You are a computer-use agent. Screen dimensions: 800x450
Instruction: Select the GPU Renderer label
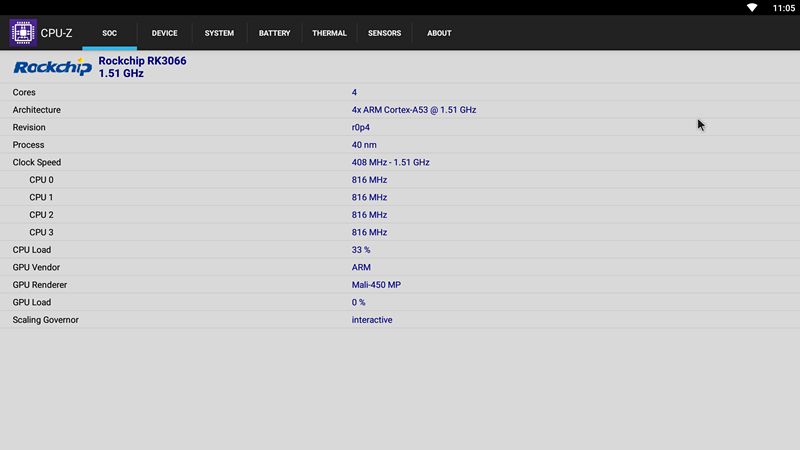[40, 285]
